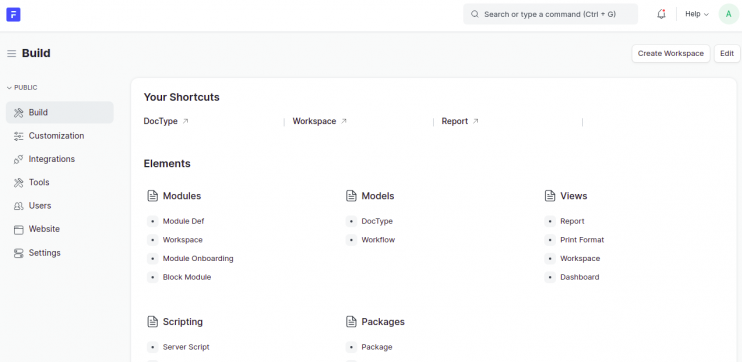Image resolution: width=742 pixels, height=362 pixels.
Task: Click the arrow icon beside the Report shortcut
Action: pos(476,121)
